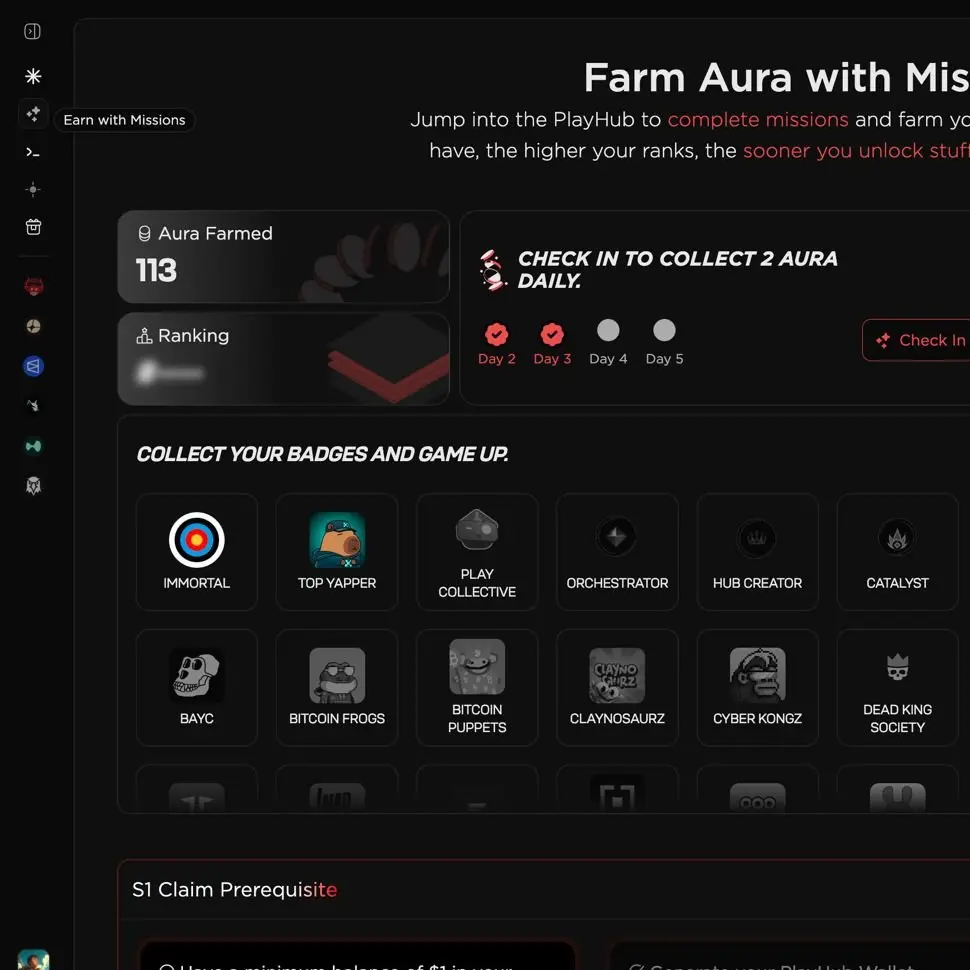
Task: Open the Ranking card
Action: pos(283,359)
